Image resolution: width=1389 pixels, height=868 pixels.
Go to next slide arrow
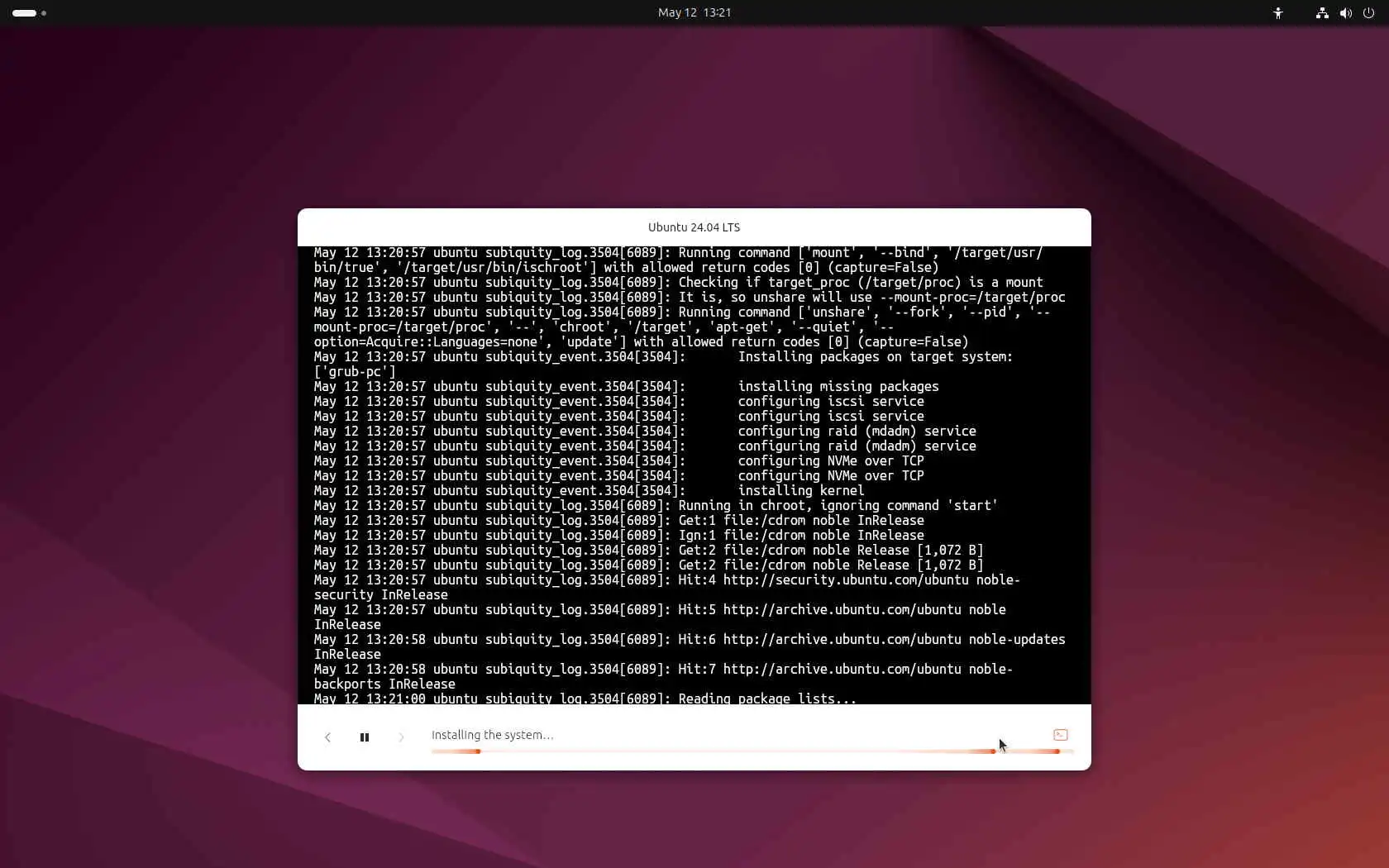(401, 737)
